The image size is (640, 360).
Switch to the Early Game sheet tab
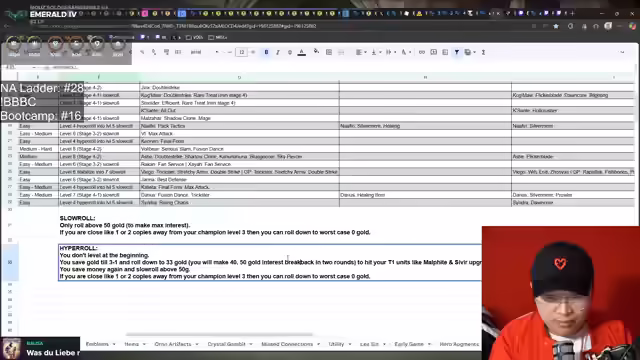[x=409, y=344]
